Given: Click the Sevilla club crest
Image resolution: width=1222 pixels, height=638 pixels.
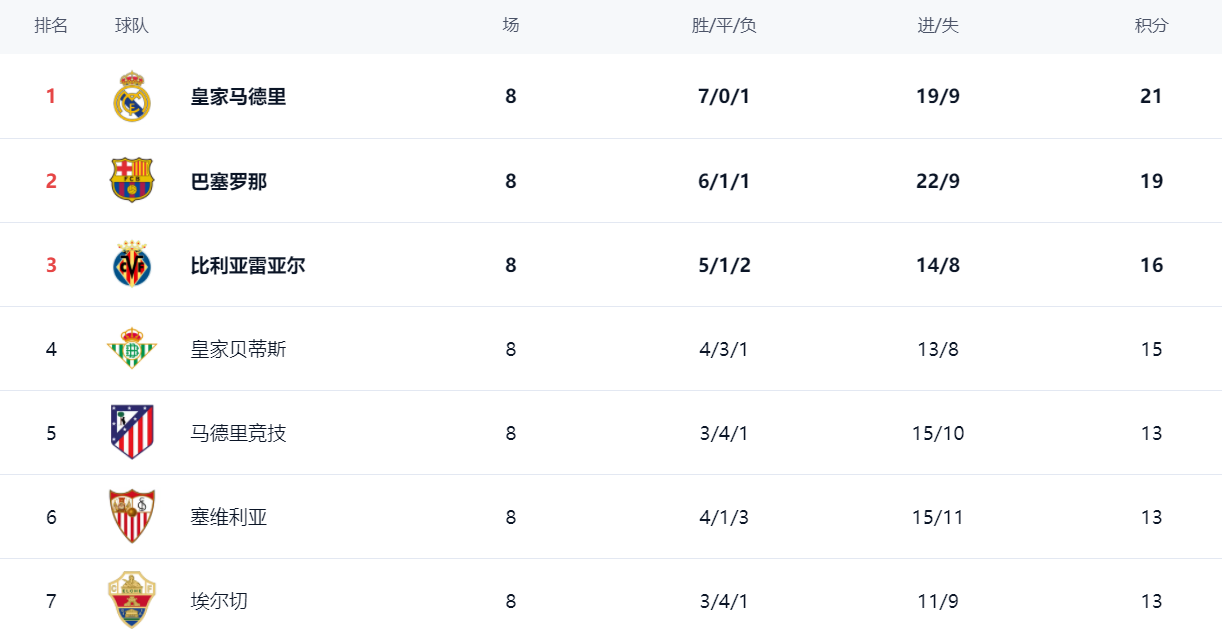Looking at the screenshot, I should coord(131,517).
